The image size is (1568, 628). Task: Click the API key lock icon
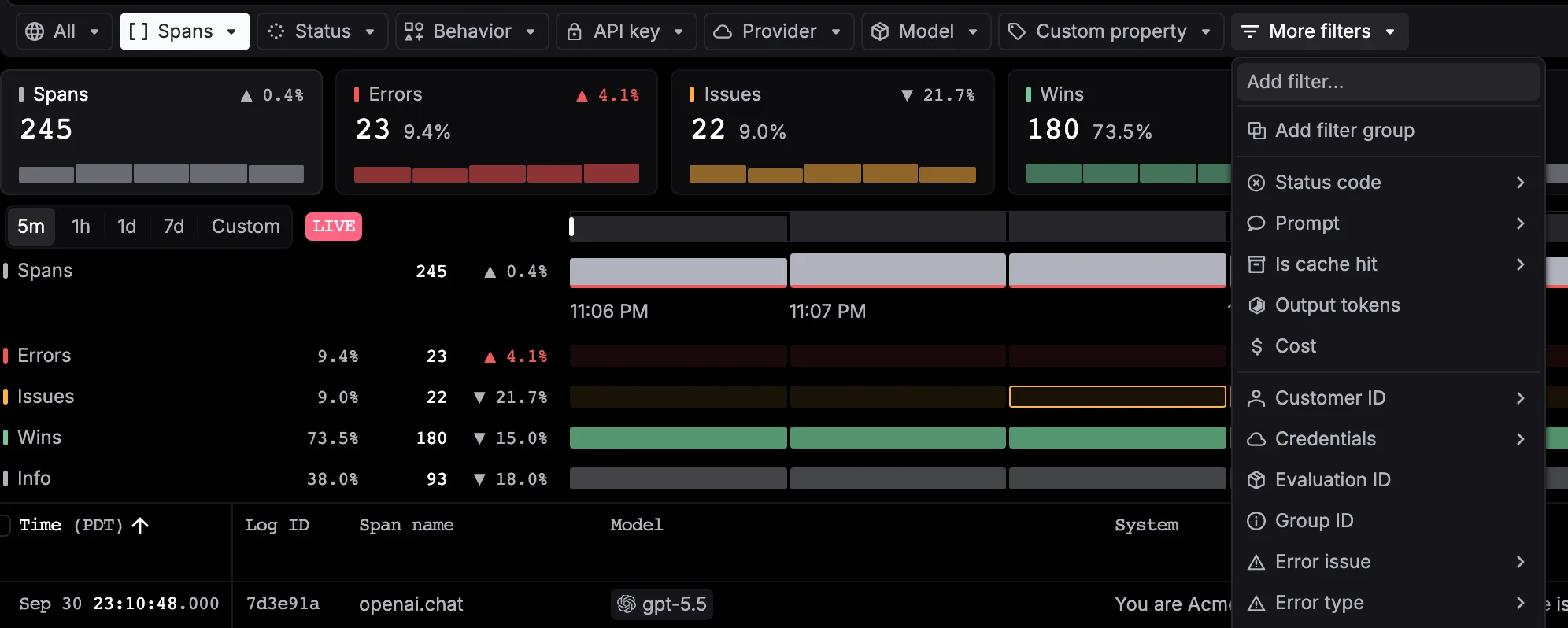[x=575, y=31]
